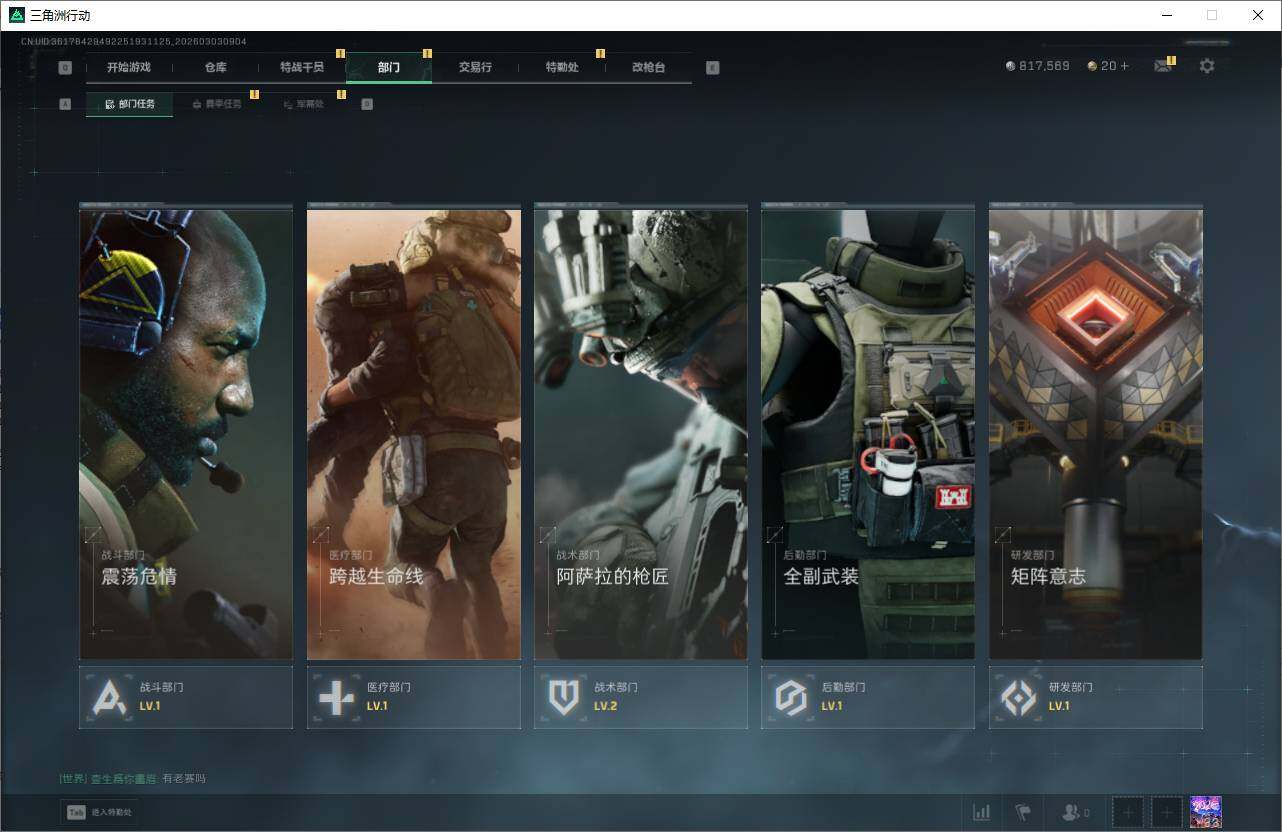Select the 改枪台 tab
This screenshot has width=1282, height=832.
tap(648, 67)
